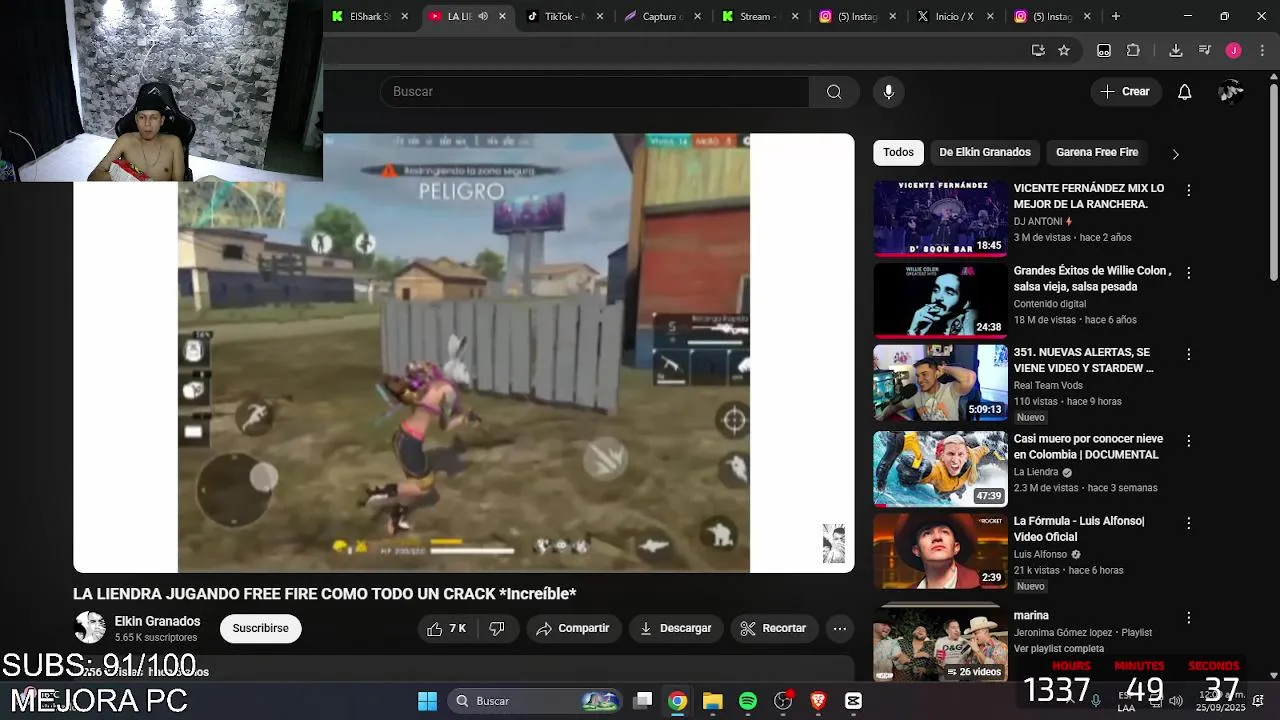The height and width of the screenshot is (720, 1280).
Task: Open Task View on the taskbar
Action: pyautogui.click(x=643, y=701)
